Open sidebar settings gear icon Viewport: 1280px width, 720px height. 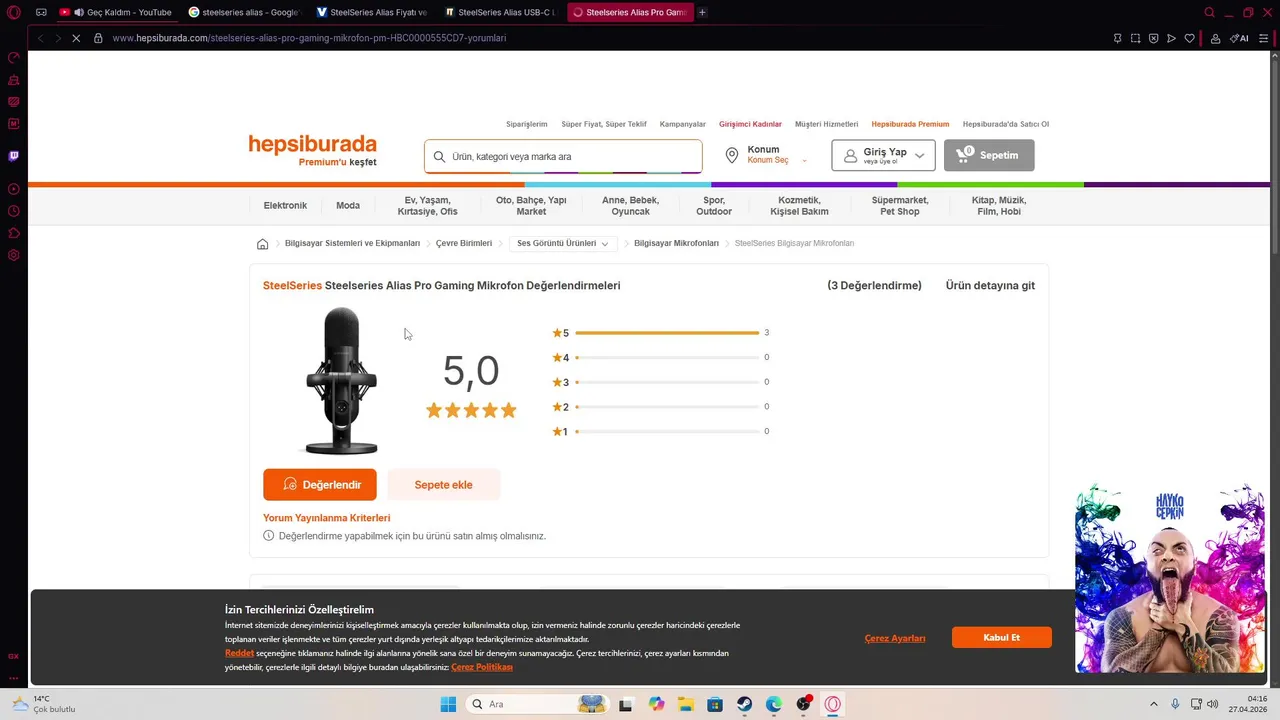click(x=13, y=255)
